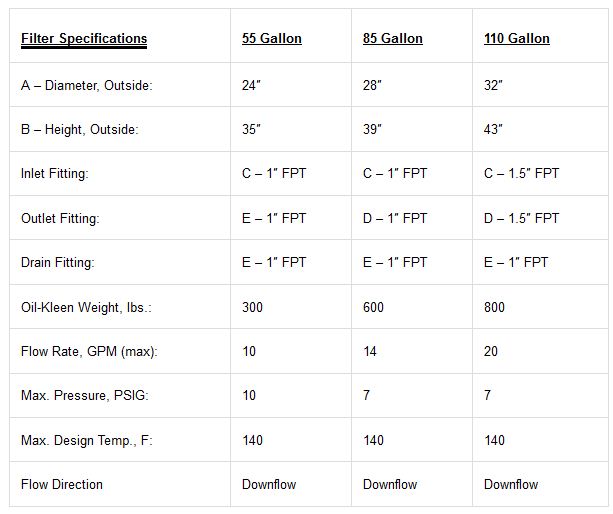613x514 pixels.
Task: Click the Drain Fitting row label
Action: coord(58,262)
